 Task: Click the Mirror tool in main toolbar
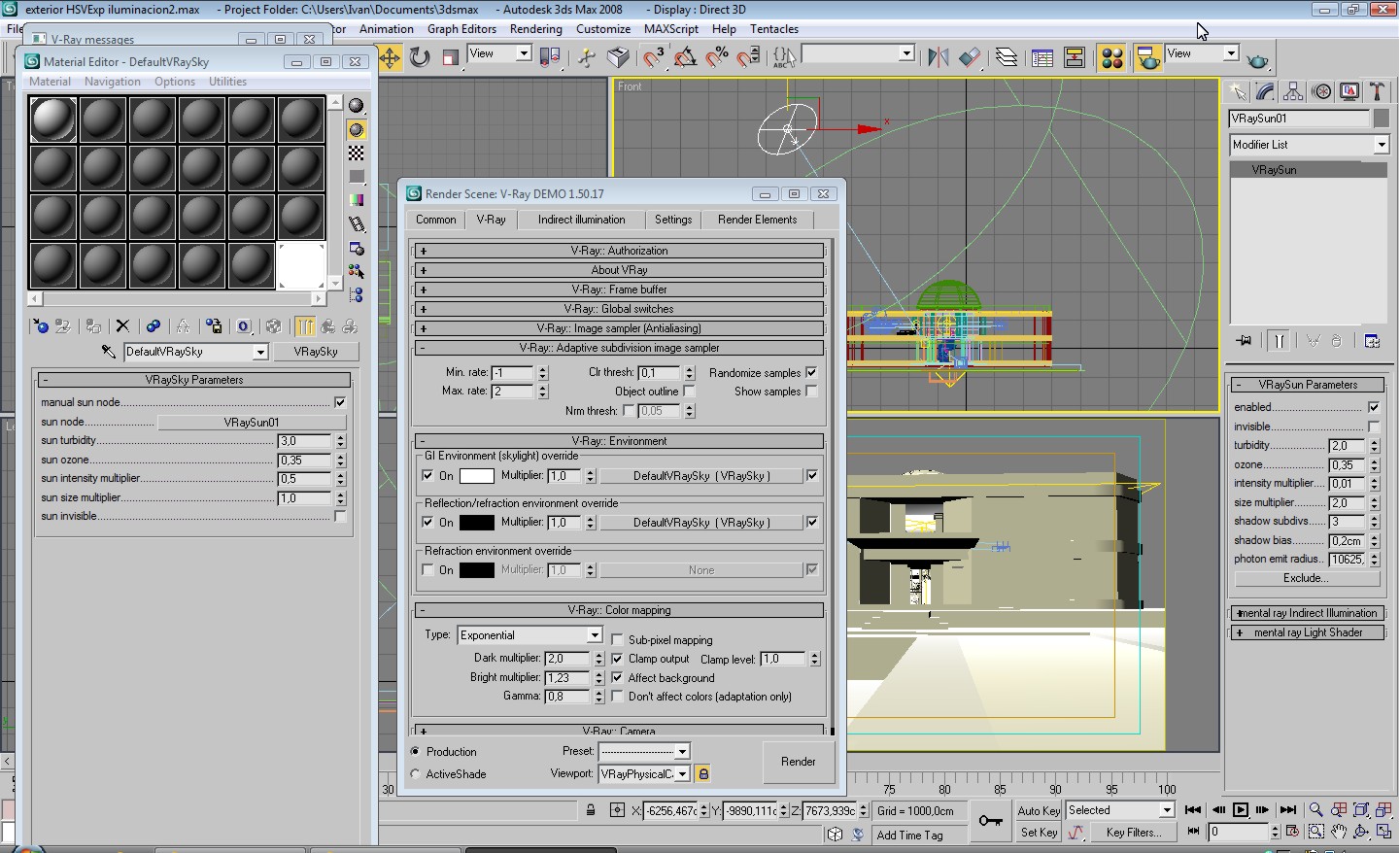(x=938, y=58)
